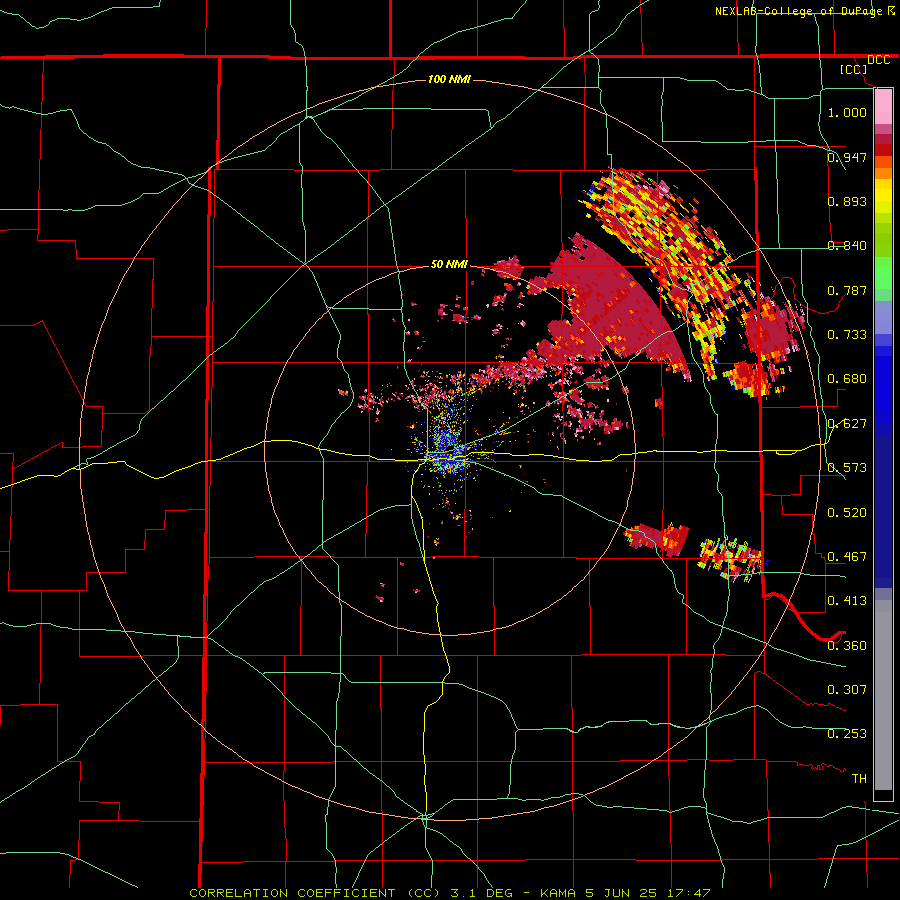900x900 pixels.
Task: Click the 0.893 legend value
Action: 847,201
